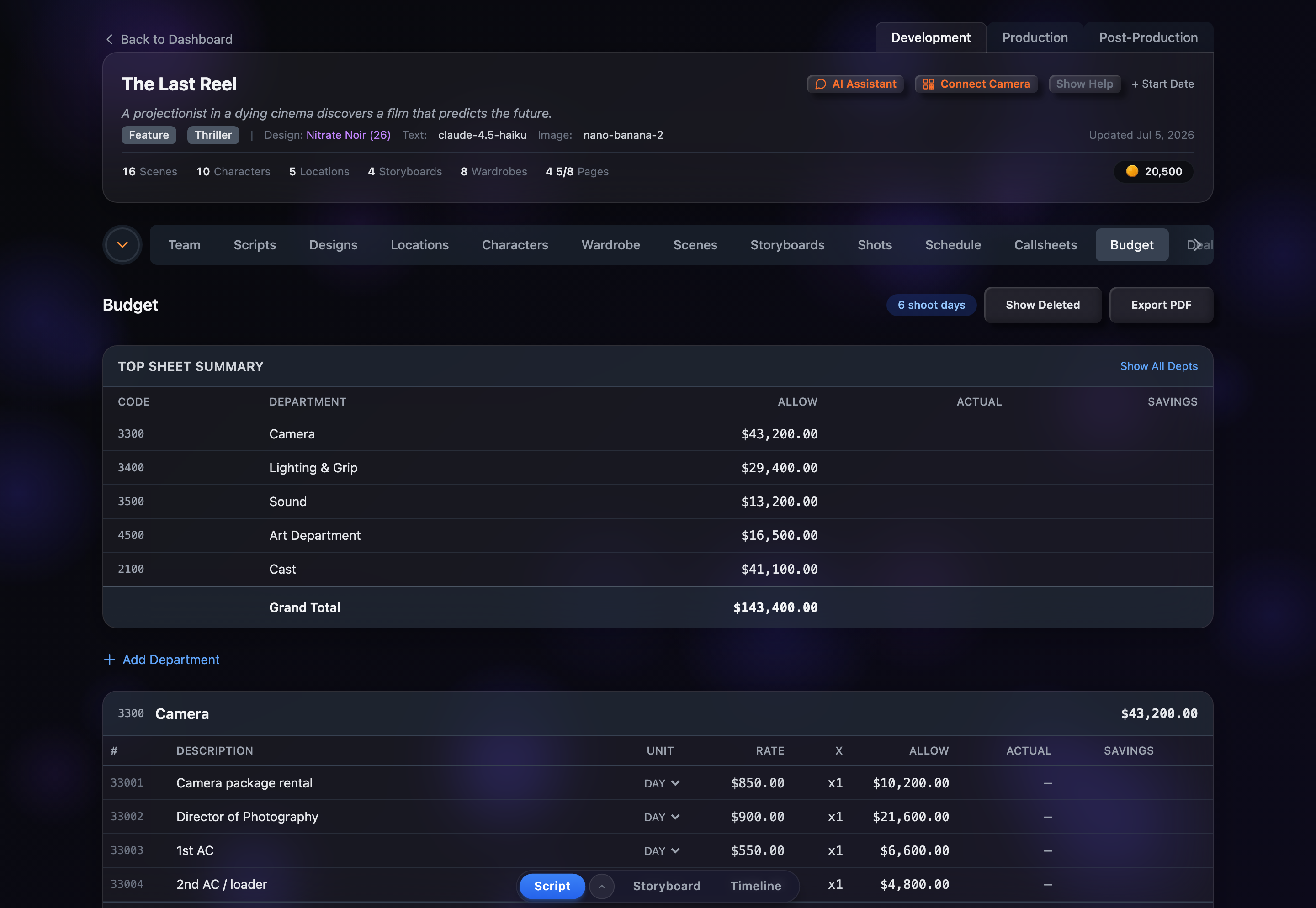1316x908 pixels.
Task: Open the Team section tab
Action: [x=185, y=245]
